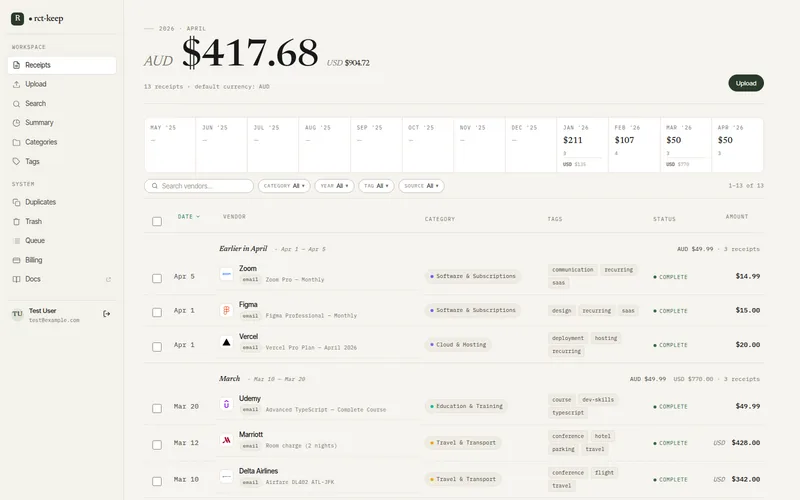Select the JAN '26 month card
The image size is (800, 500).
[x=582, y=145]
